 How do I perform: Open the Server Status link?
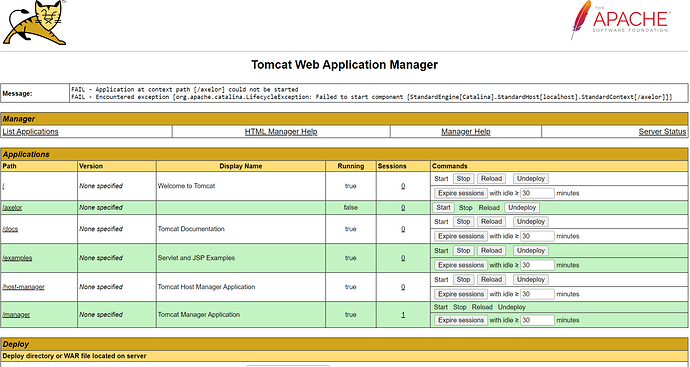(662, 132)
